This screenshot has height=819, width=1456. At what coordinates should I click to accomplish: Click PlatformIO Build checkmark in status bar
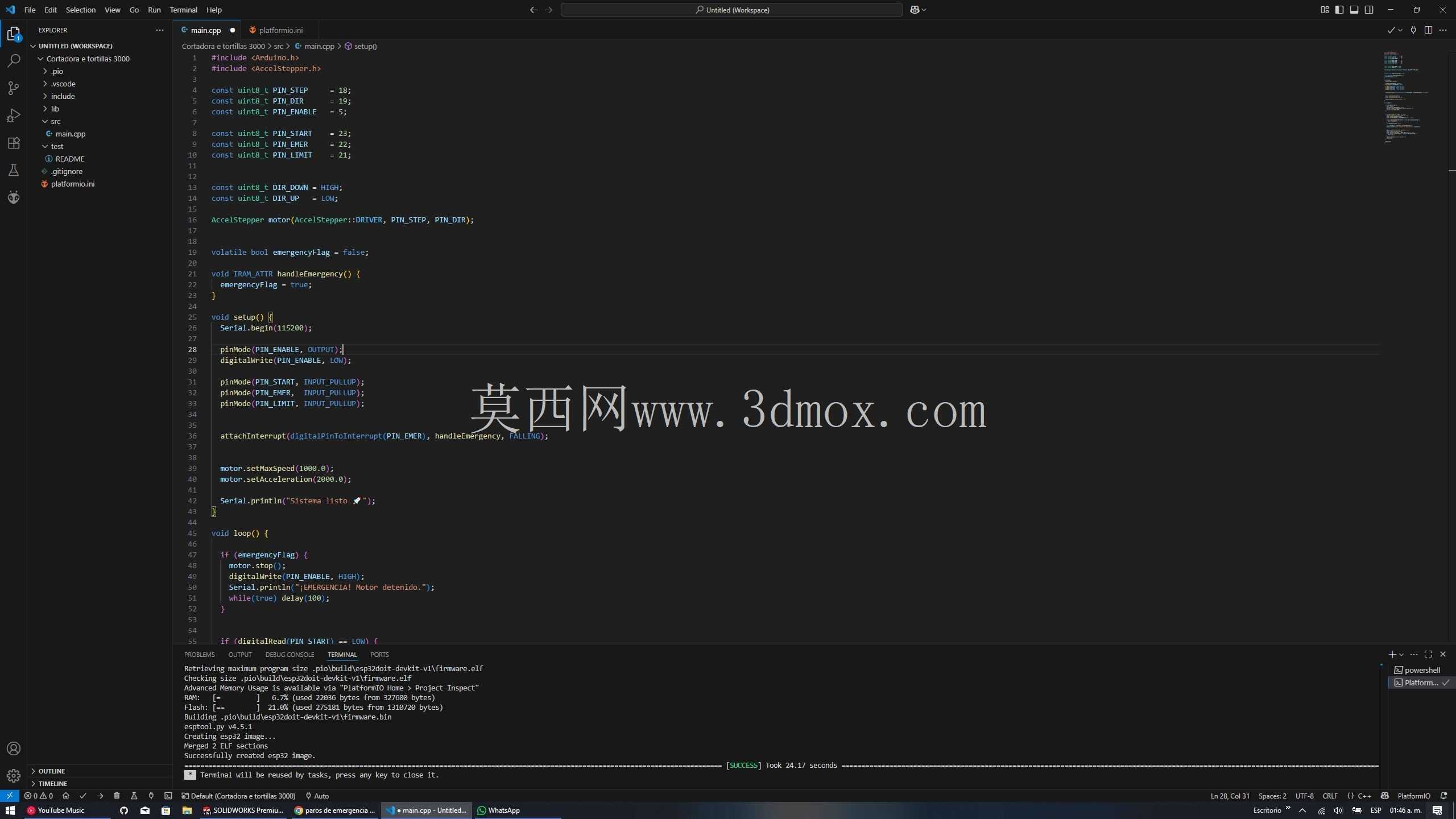tap(83, 796)
